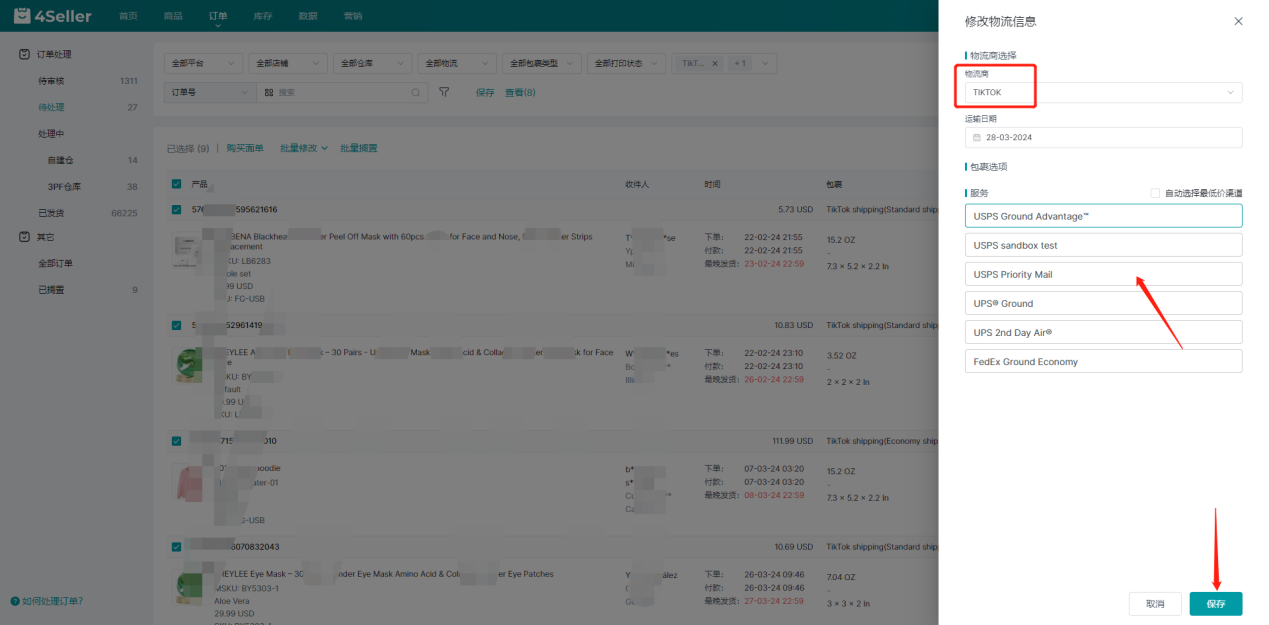Click the 如何处理订单? help link
The image size is (1269, 625).
52,601
